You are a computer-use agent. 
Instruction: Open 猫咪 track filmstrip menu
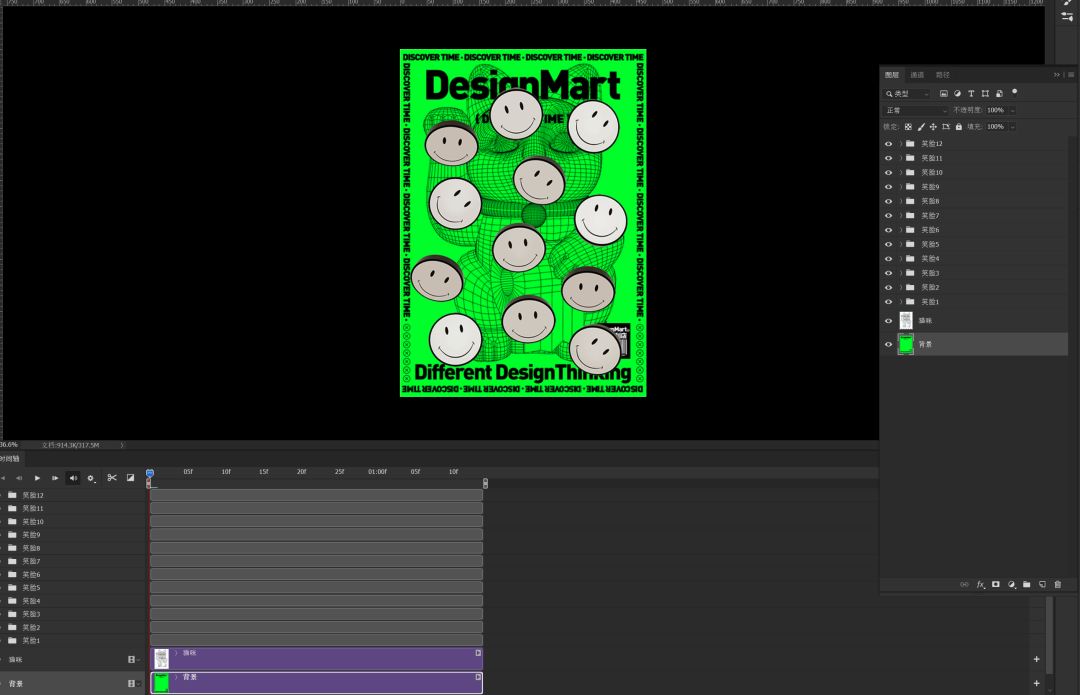[132, 660]
